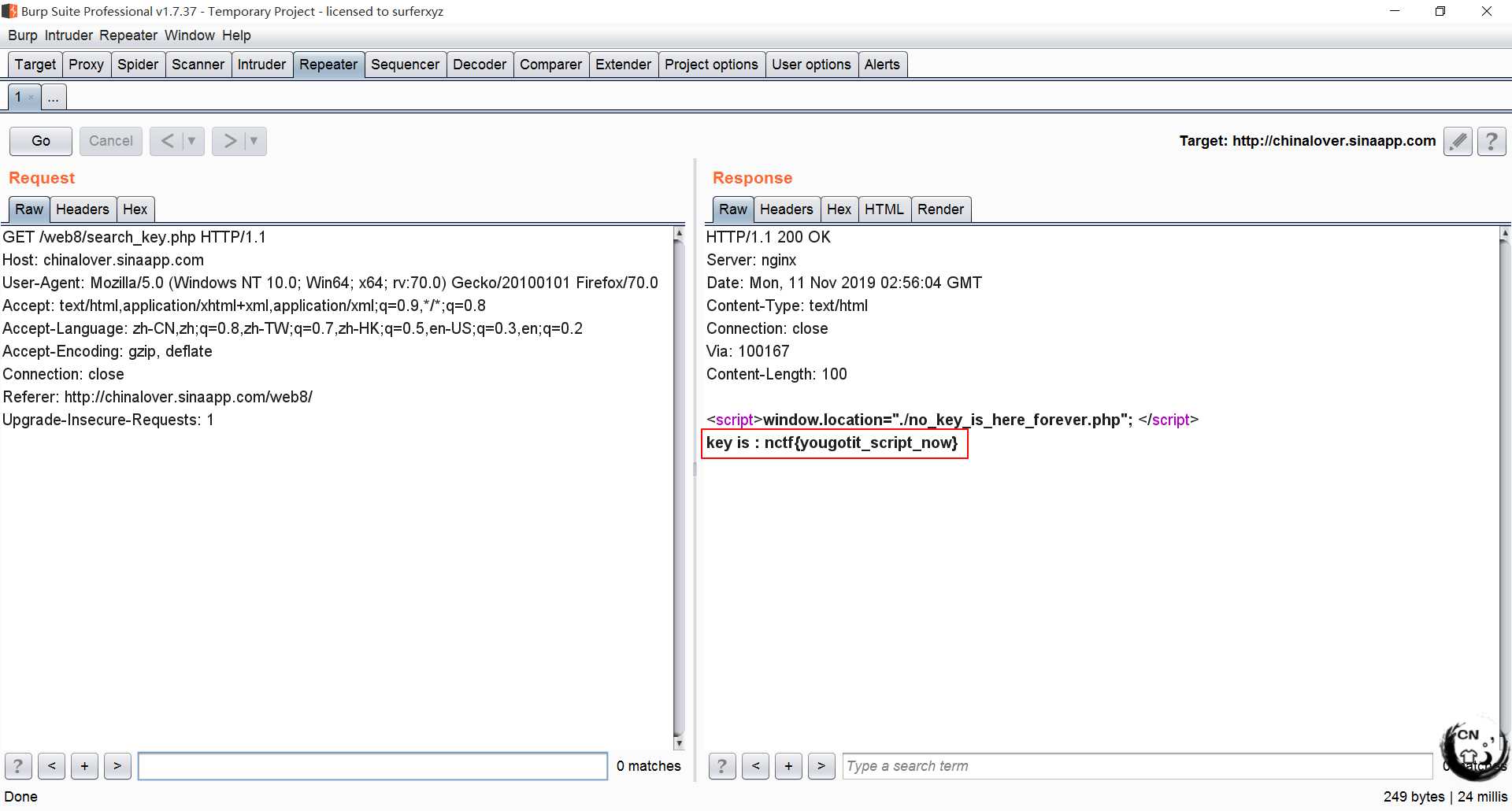This screenshot has height=811, width=1512.
Task: Open the Window menu
Action: click(190, 35)
